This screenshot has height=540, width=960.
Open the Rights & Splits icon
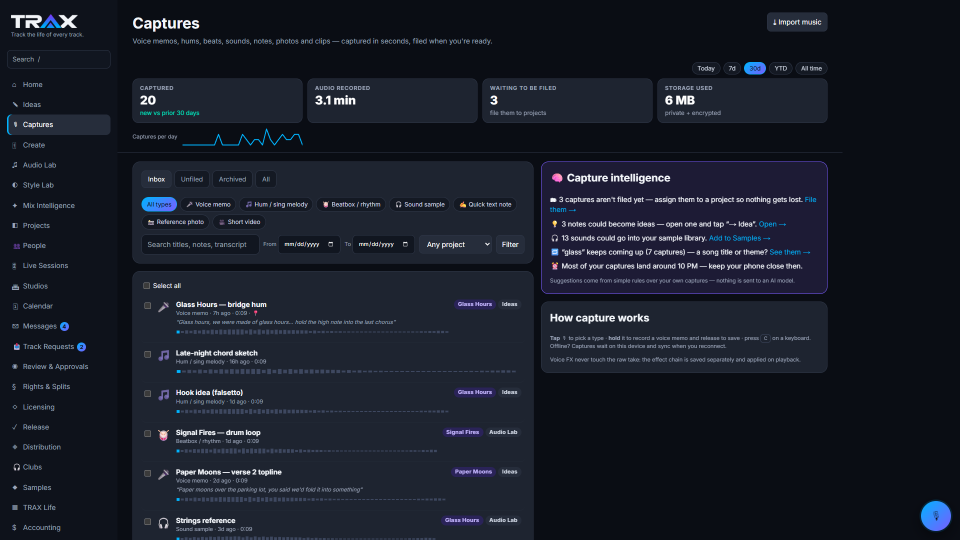coord(15,387)
